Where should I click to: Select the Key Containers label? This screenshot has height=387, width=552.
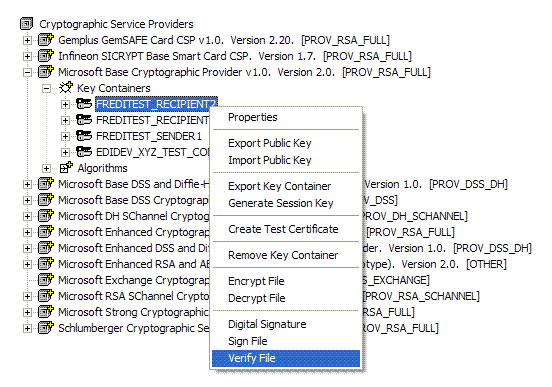tap(114, 88)
